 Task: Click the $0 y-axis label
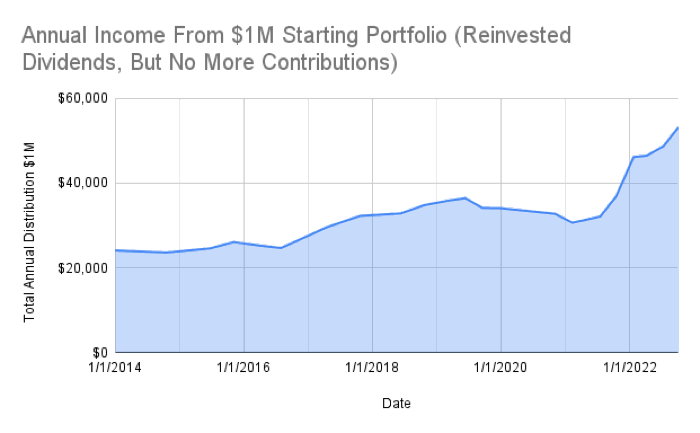point(98,352)
